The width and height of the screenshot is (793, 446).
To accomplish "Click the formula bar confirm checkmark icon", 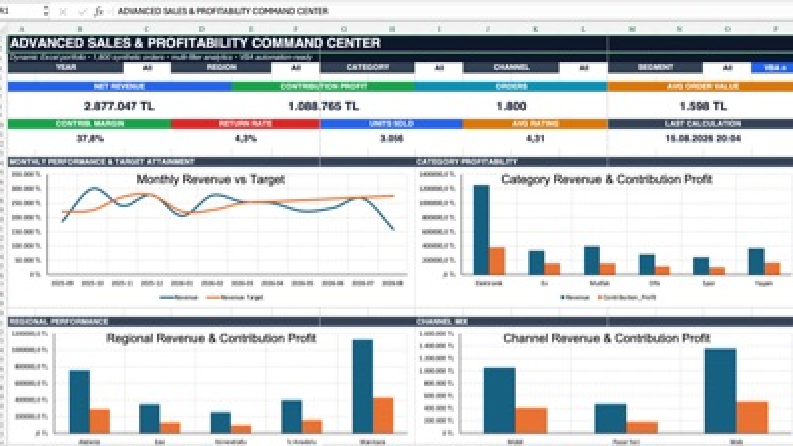I will [x=82, y=11].
